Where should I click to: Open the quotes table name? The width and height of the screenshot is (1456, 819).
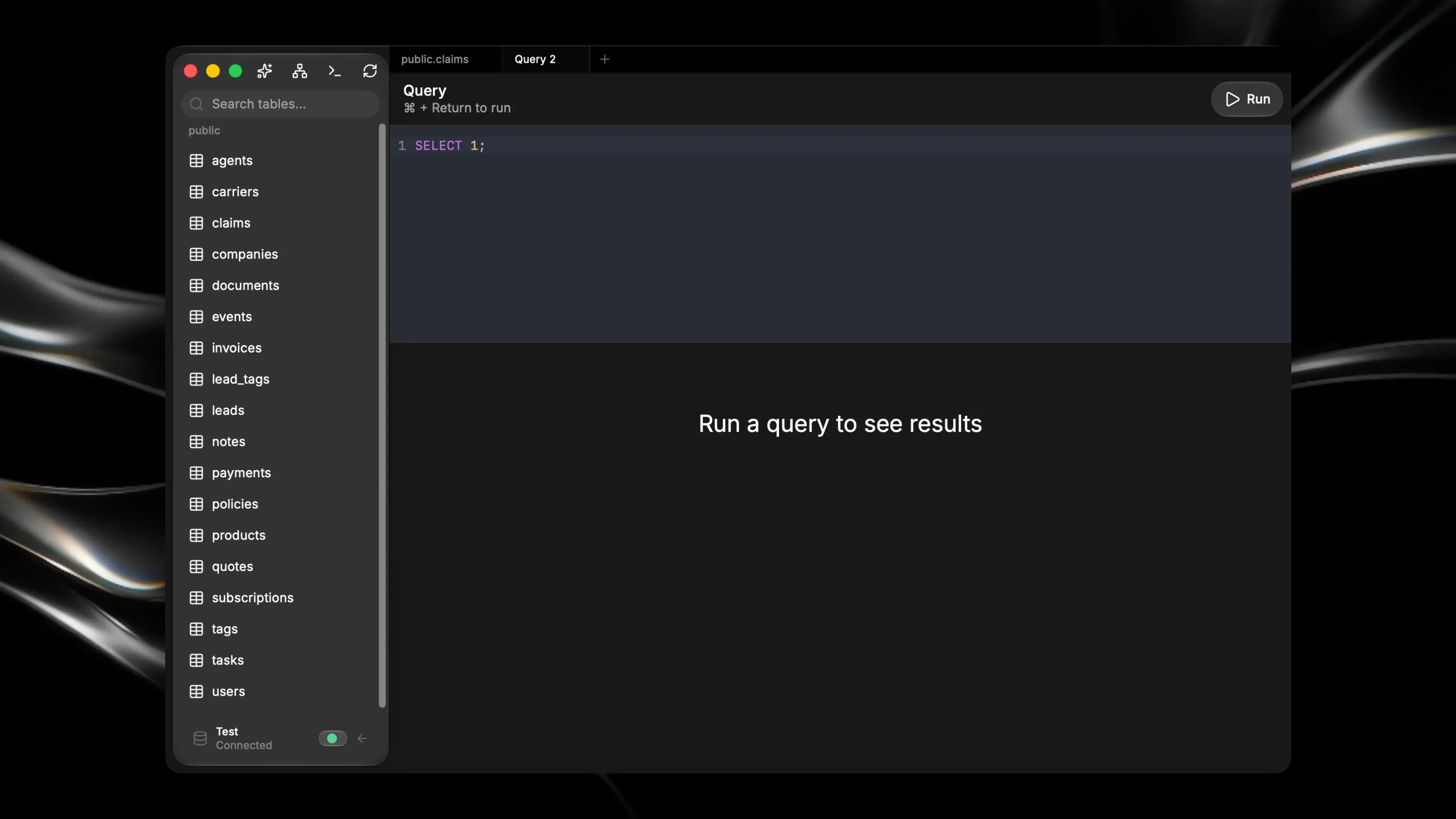tap(233, 566)
